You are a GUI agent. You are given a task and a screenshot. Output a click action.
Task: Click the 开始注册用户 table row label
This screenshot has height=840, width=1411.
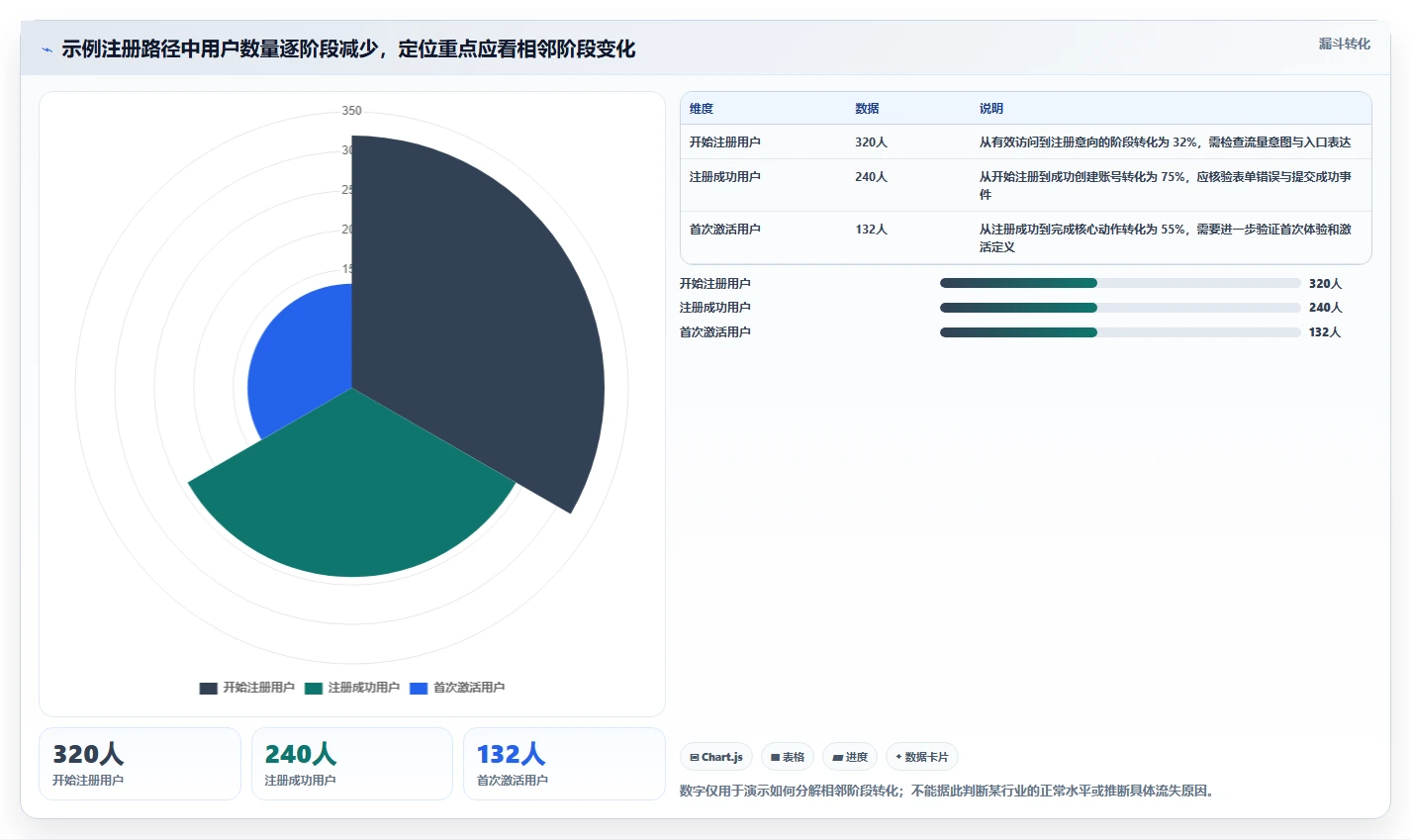725,142
